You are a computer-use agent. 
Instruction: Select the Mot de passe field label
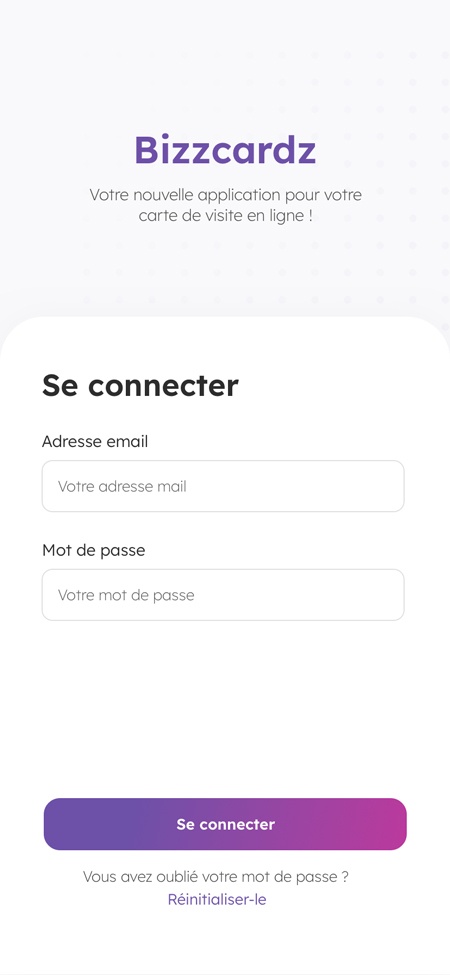[x=93, y=550]
